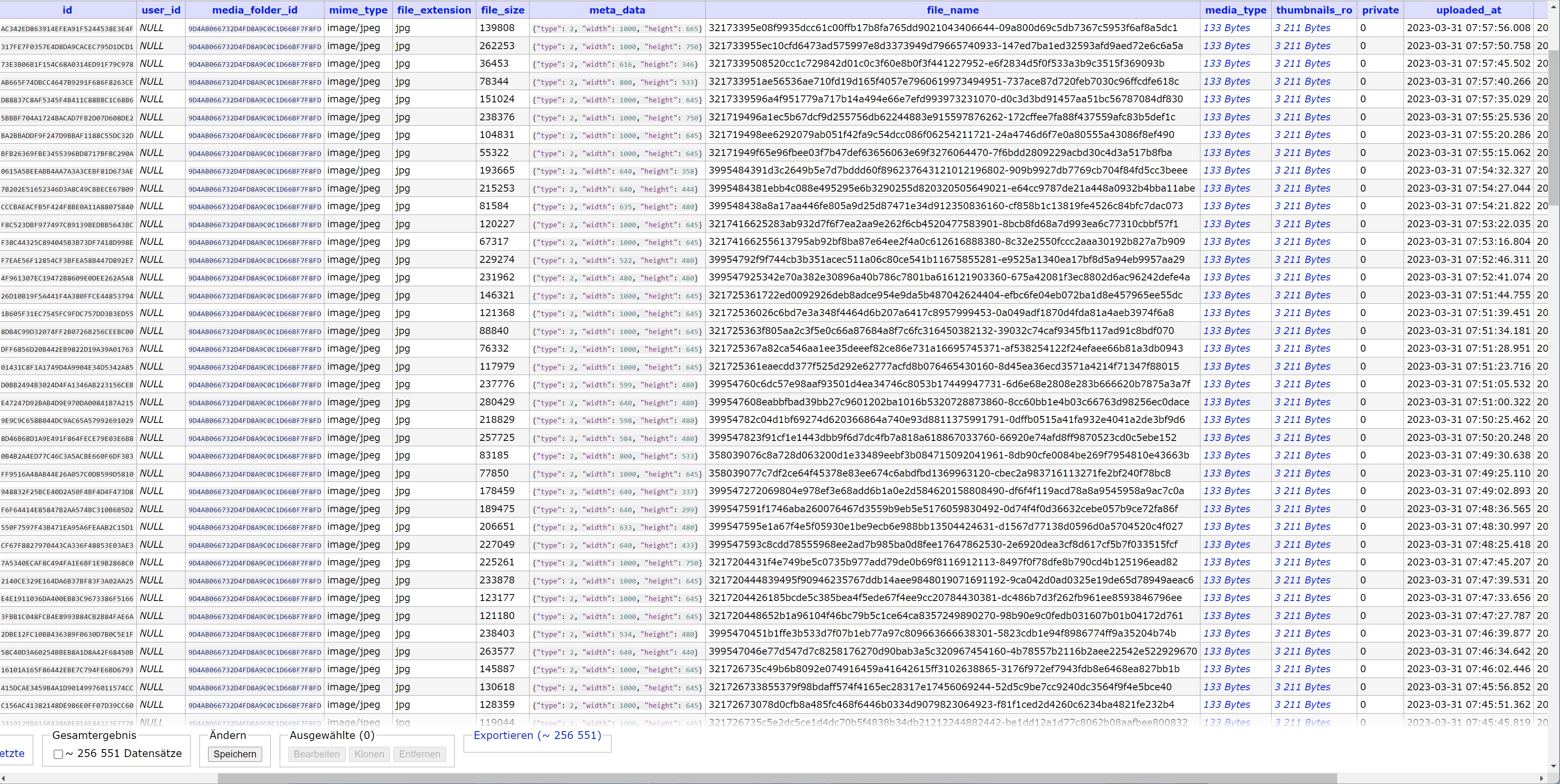Open 3 211 Bytes link in file_size 237776 row
Viewport: 1560px width, 784px height.
(x=1303, y=384)
